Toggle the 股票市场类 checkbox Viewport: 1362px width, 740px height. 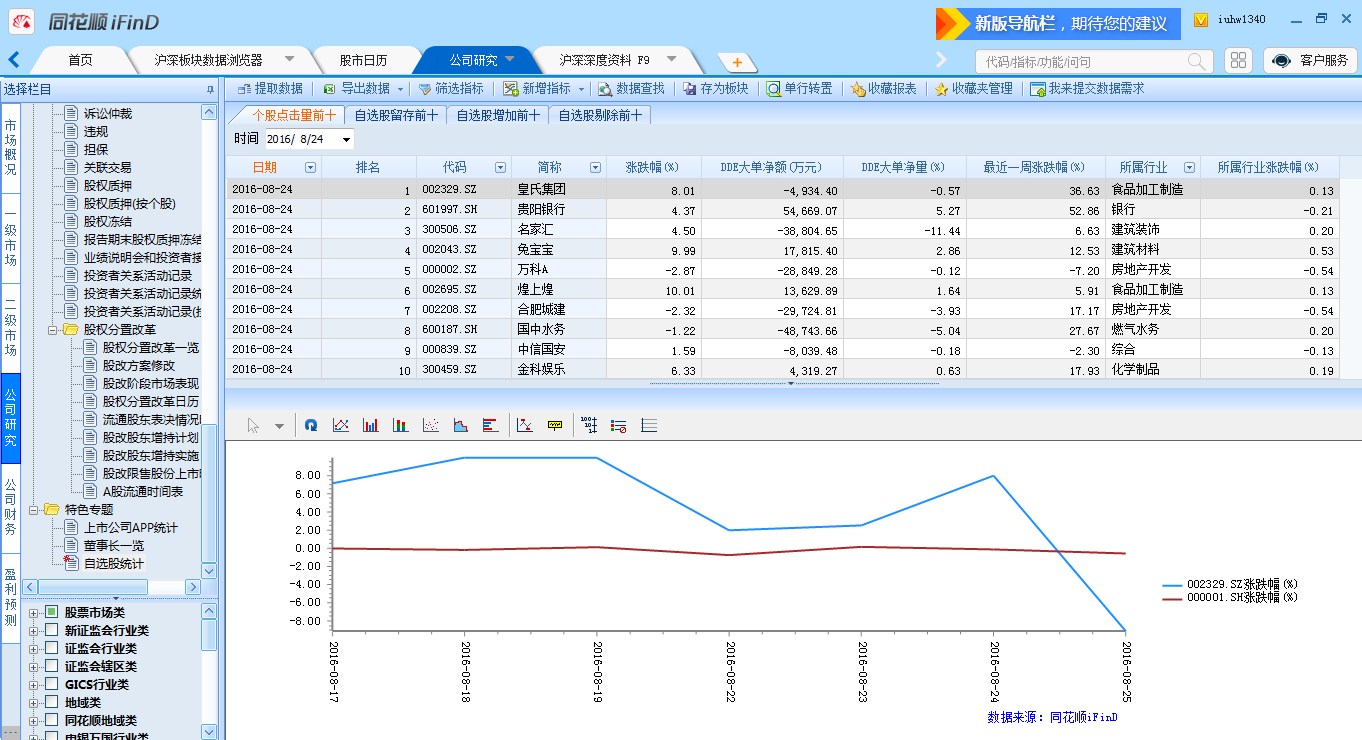(x=51, y=612)
